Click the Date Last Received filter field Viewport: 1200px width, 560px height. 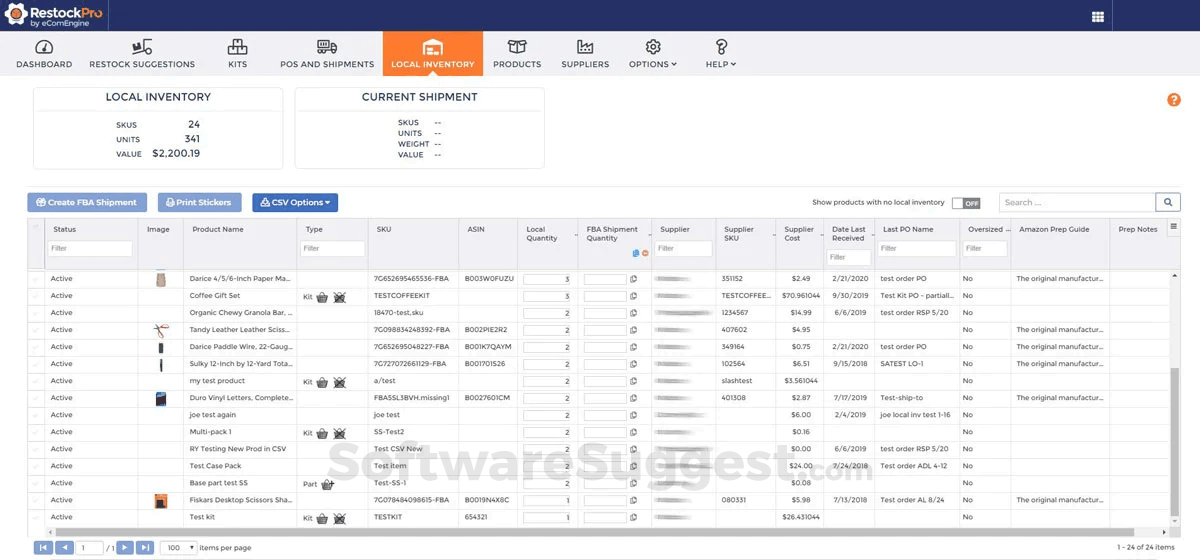[848, 257]
